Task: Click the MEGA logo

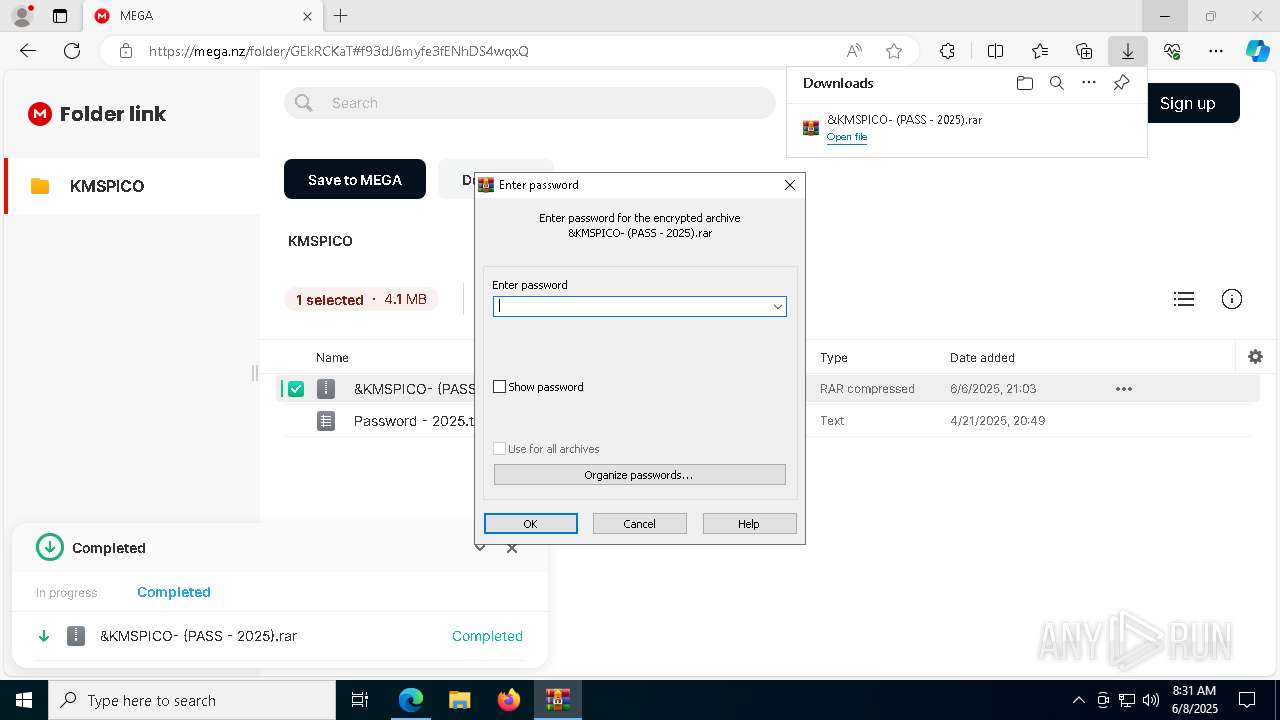Action: click(x=39, y=114)
